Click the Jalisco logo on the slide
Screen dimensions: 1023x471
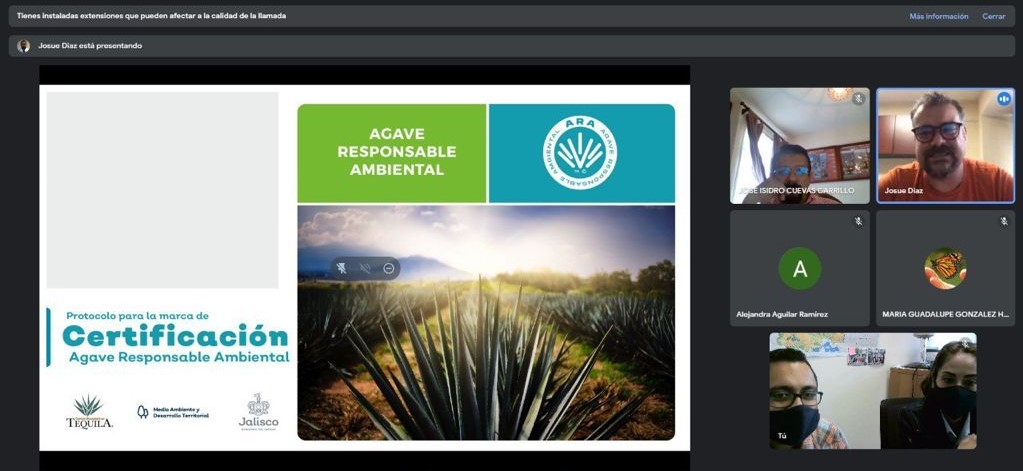tap(258, 412)
